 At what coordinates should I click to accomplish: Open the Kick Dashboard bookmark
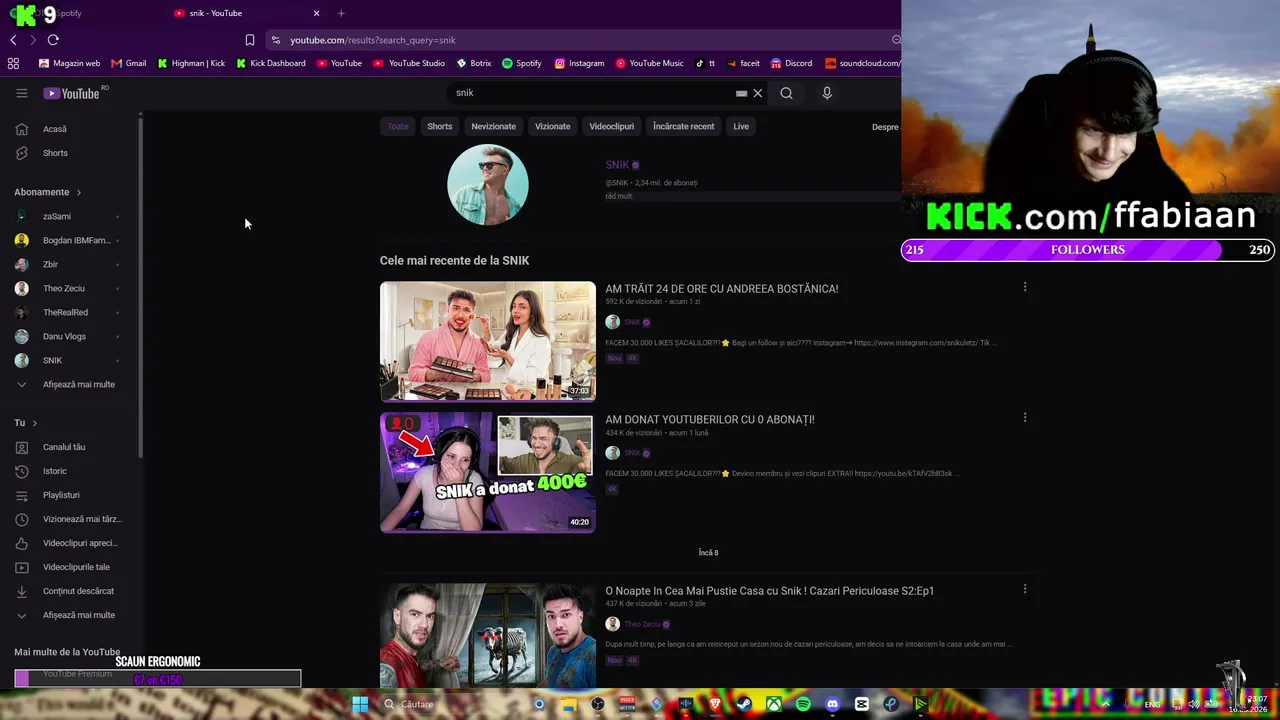pyautogui.click(x=271, y=63)
